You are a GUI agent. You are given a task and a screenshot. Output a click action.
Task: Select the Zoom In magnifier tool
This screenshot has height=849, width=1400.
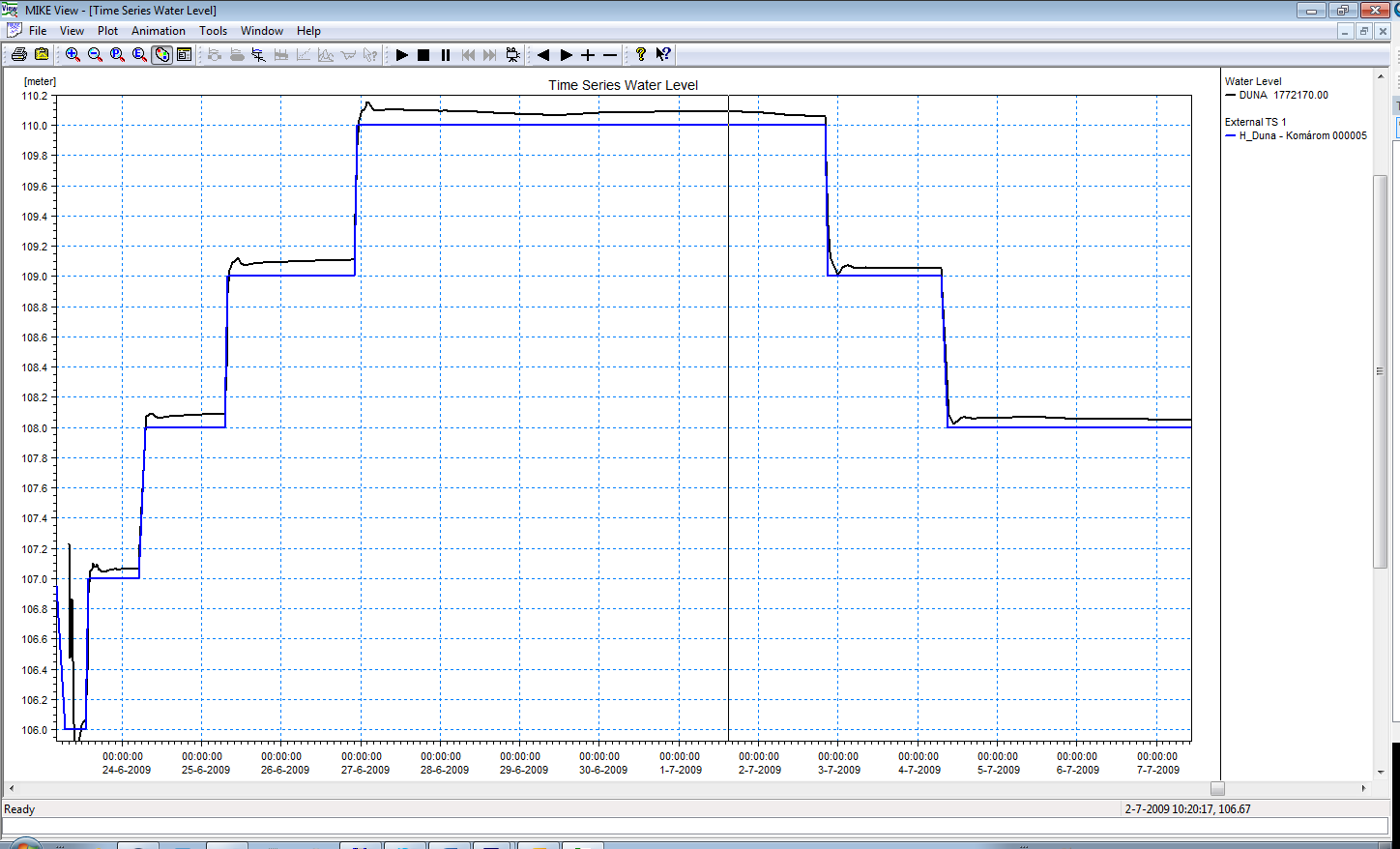(x=73, y=55)
